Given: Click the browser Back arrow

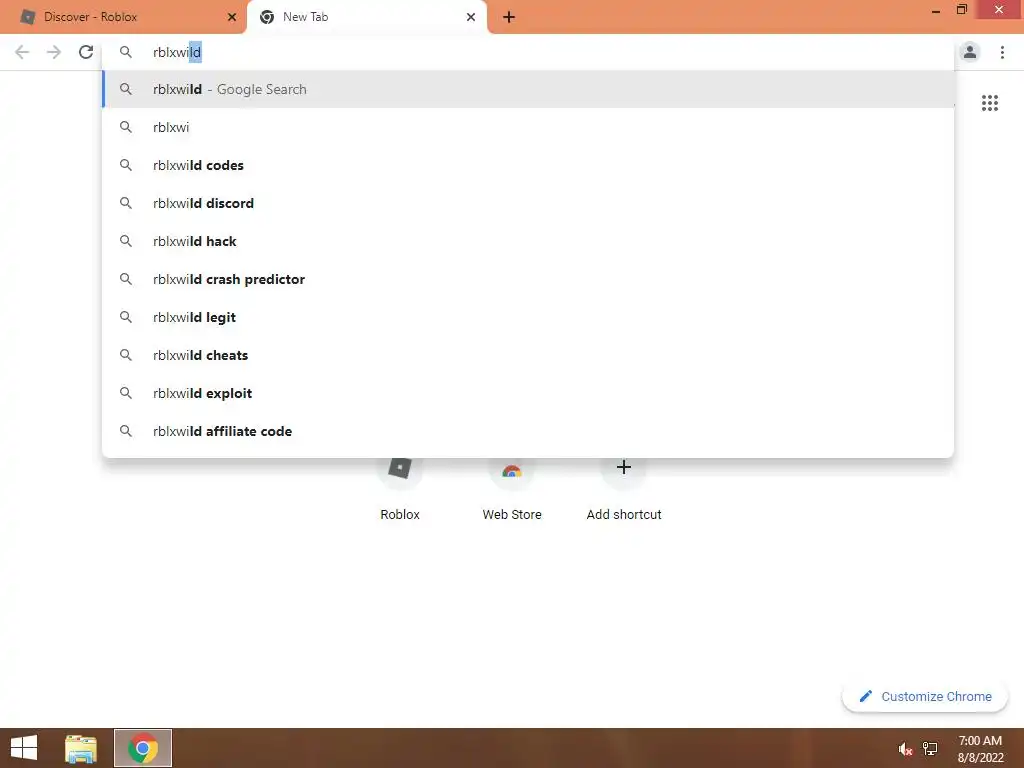Looking at the screenshot, I should tap(22, 52).
